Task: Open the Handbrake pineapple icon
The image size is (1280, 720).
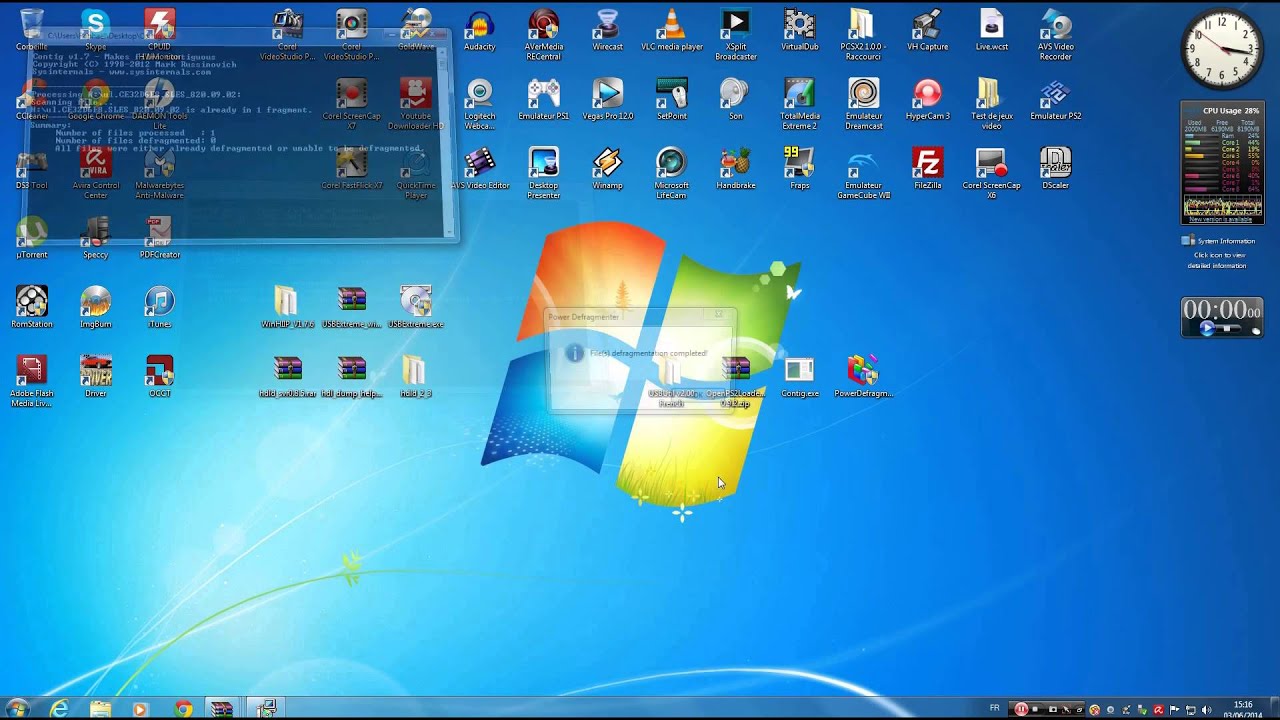Action: [x=735, y=168]
